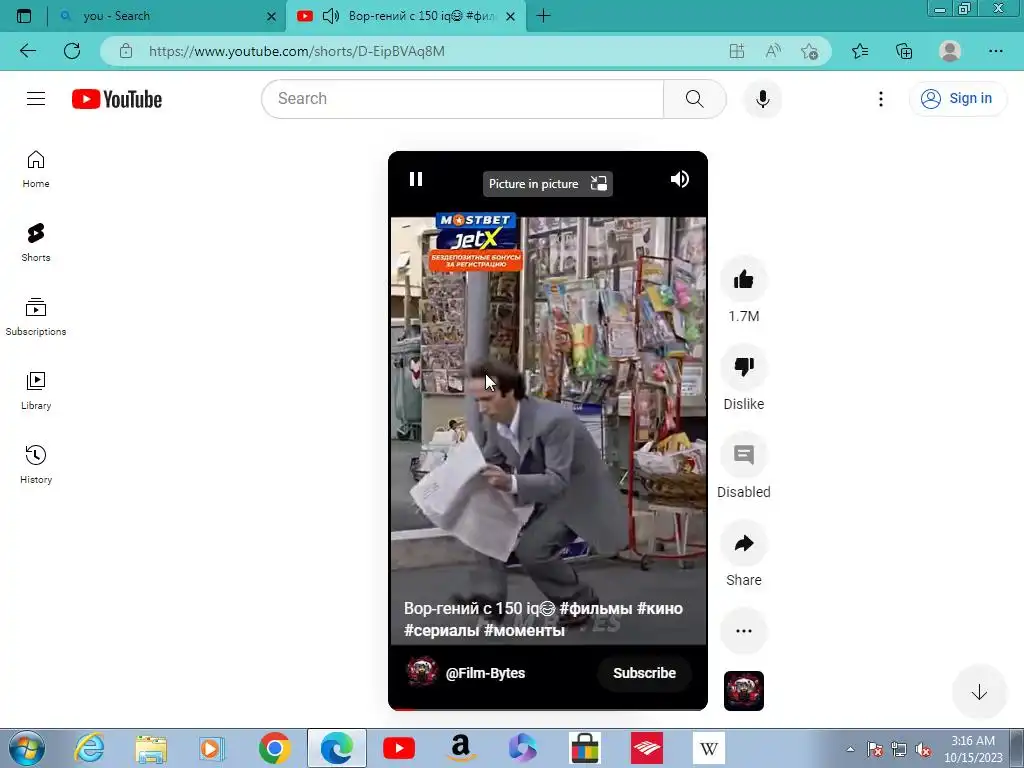Click the YouTube logo
The height and width of the screenshot is (768, 1024).
tap(117, 99)
